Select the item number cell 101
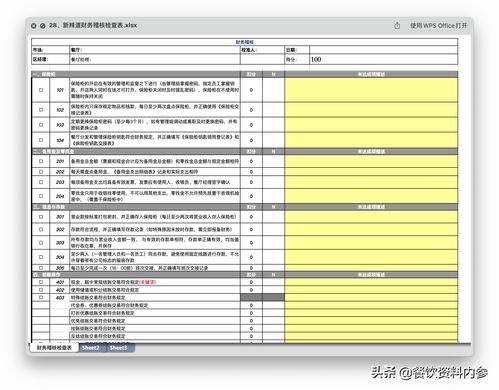This screenshot has height=390, width=499. 60,90
